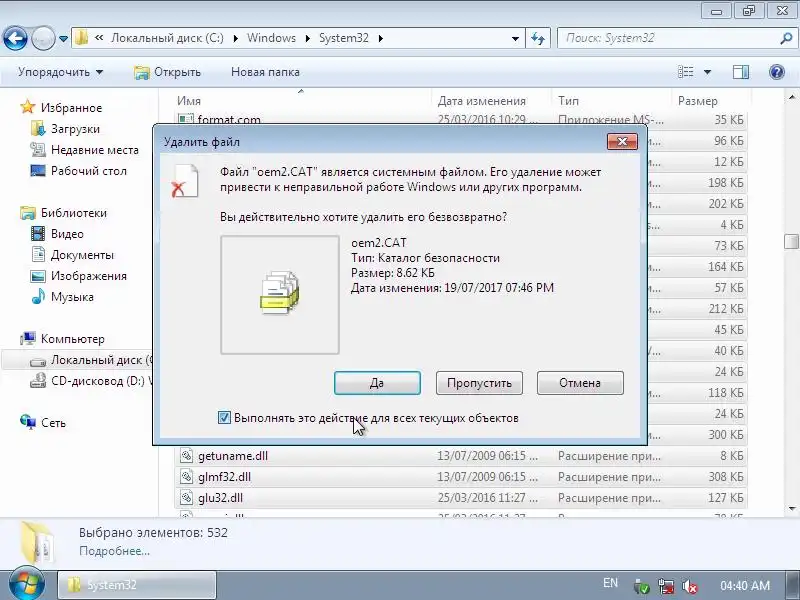Open Рабочий стол in sidebar
This screenshot has height=600, width=800.
89,171
